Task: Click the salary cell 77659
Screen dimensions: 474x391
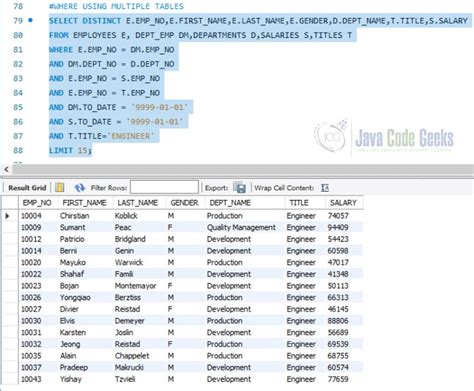Action: [x=338, y=379]
